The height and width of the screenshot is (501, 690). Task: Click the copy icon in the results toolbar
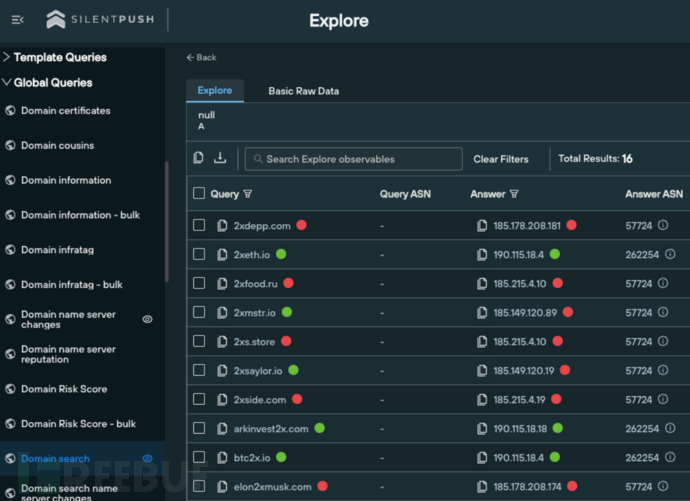tap(199, 158)
